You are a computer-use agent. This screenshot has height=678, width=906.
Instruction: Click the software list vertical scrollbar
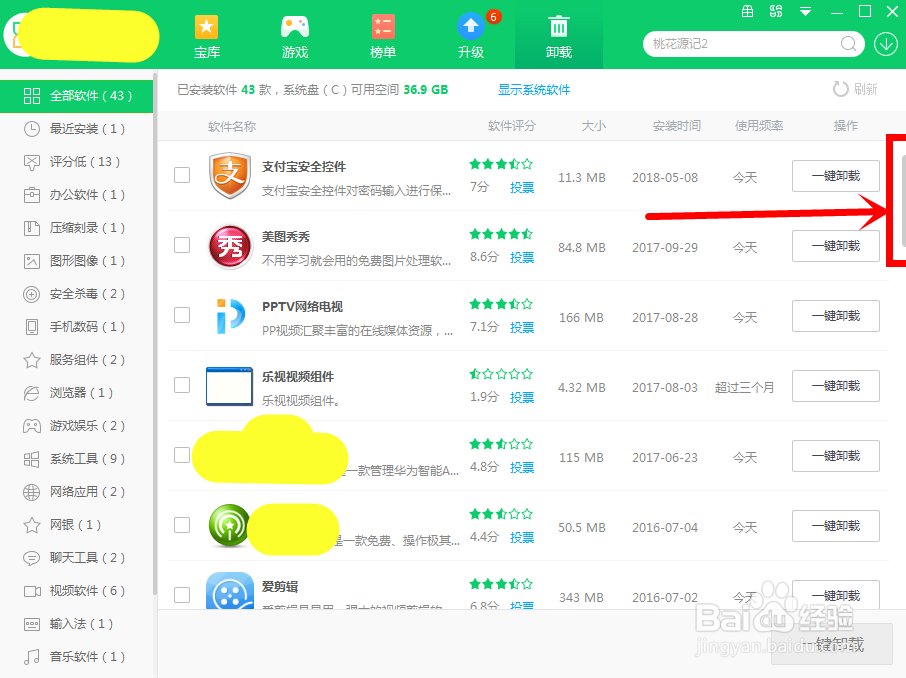click(x=904, y=200)
